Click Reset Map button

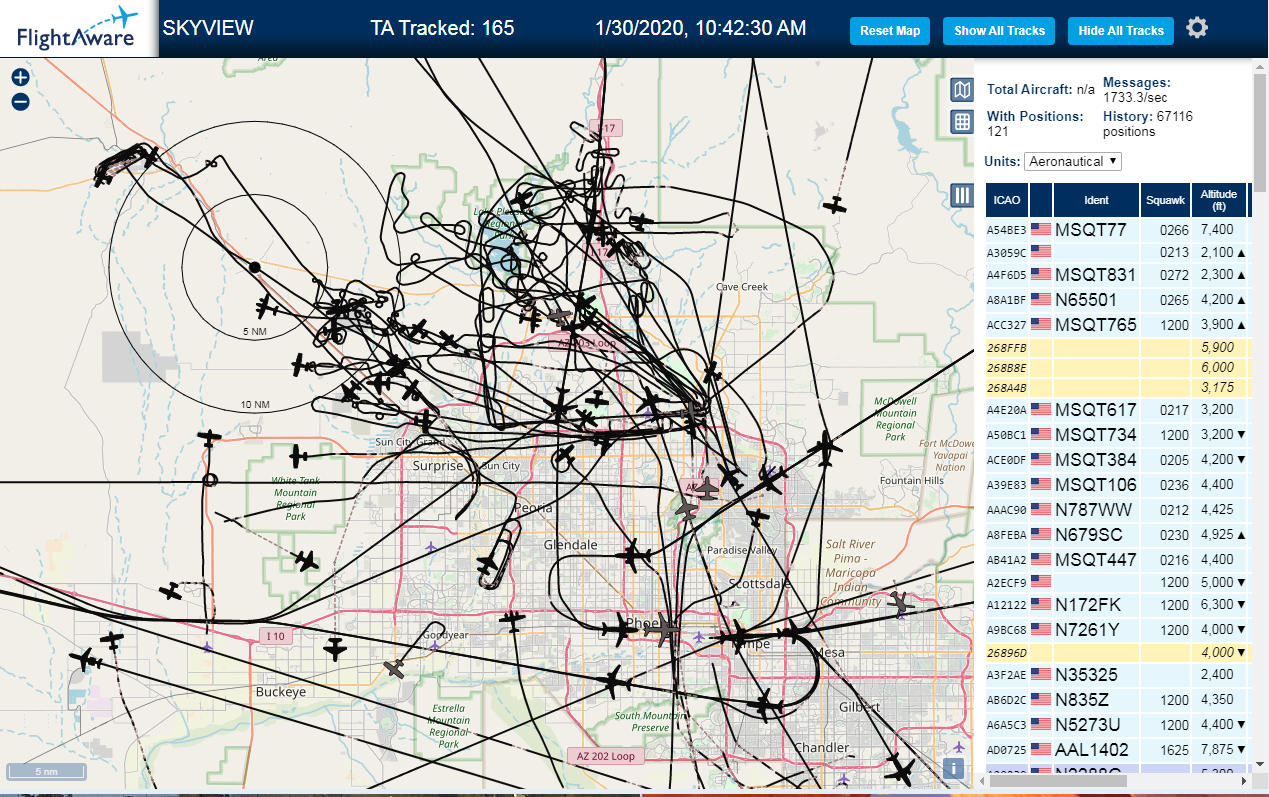click(890, 31)
